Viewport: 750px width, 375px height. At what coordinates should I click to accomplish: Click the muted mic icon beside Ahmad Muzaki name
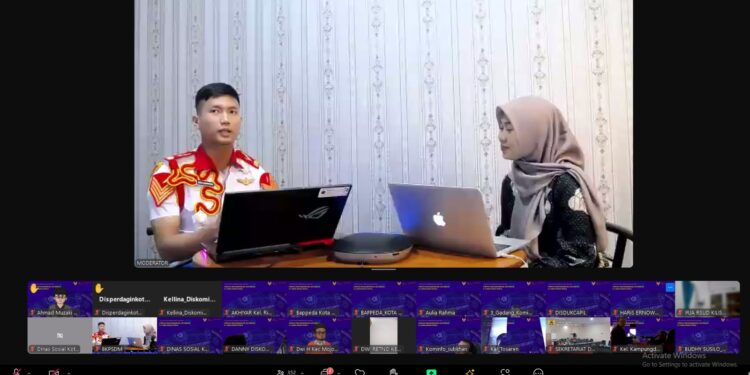pos(33,313)
